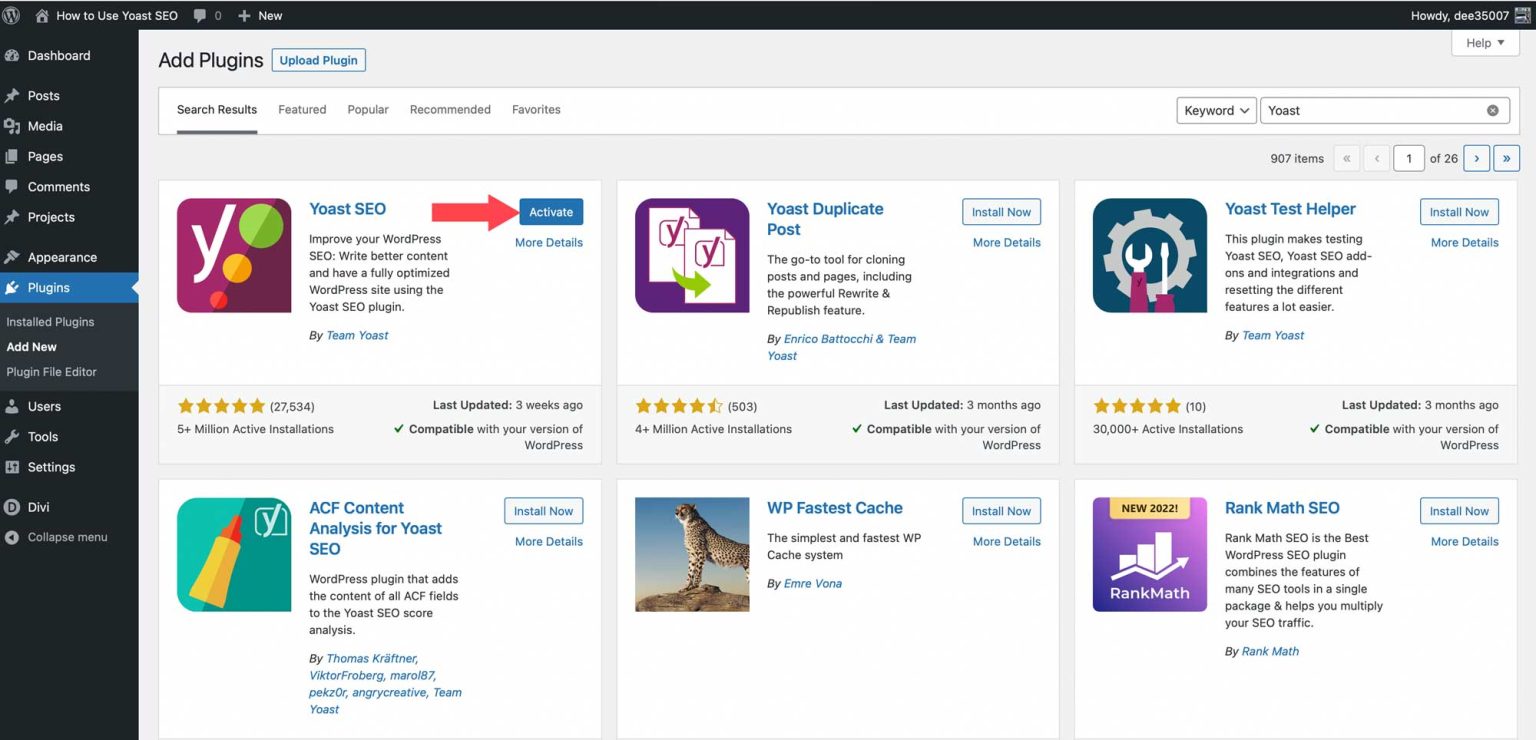Select the Plugins plug icon
1536x740 pixels.
(17, 287)
